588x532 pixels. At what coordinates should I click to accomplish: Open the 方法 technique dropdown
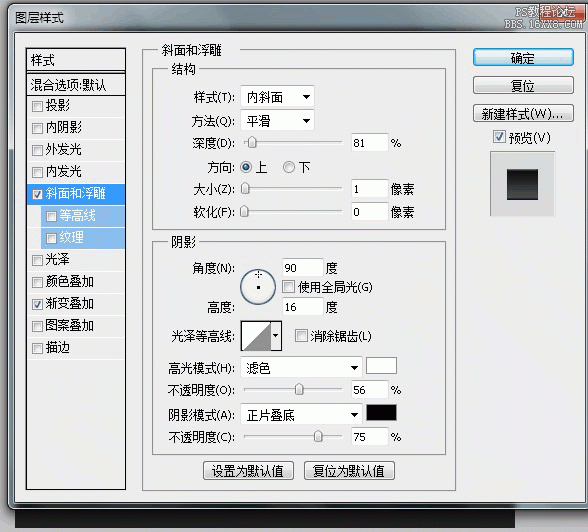point(277,121)
